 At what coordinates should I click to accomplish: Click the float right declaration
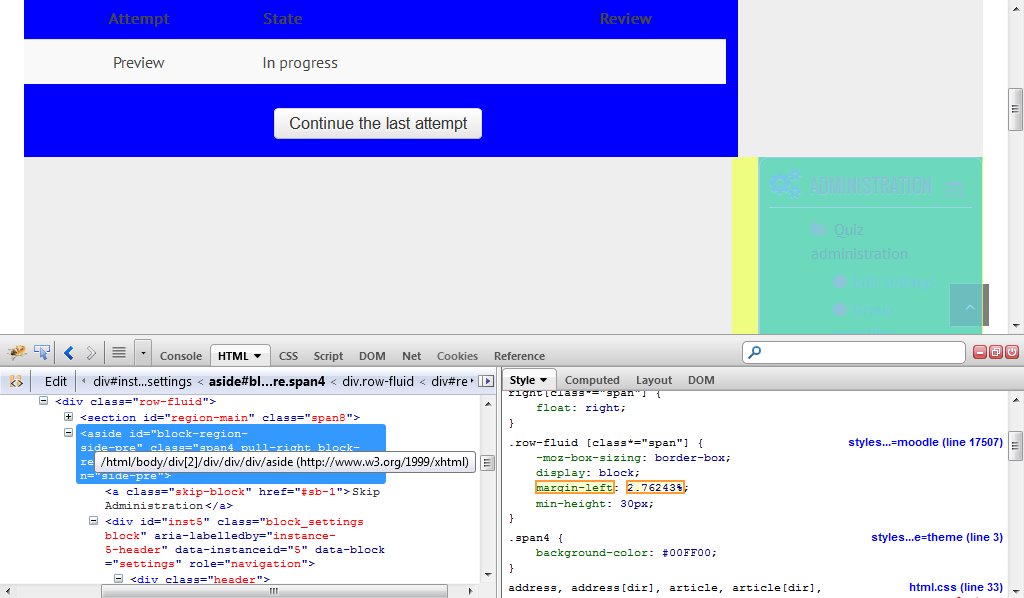581,408
